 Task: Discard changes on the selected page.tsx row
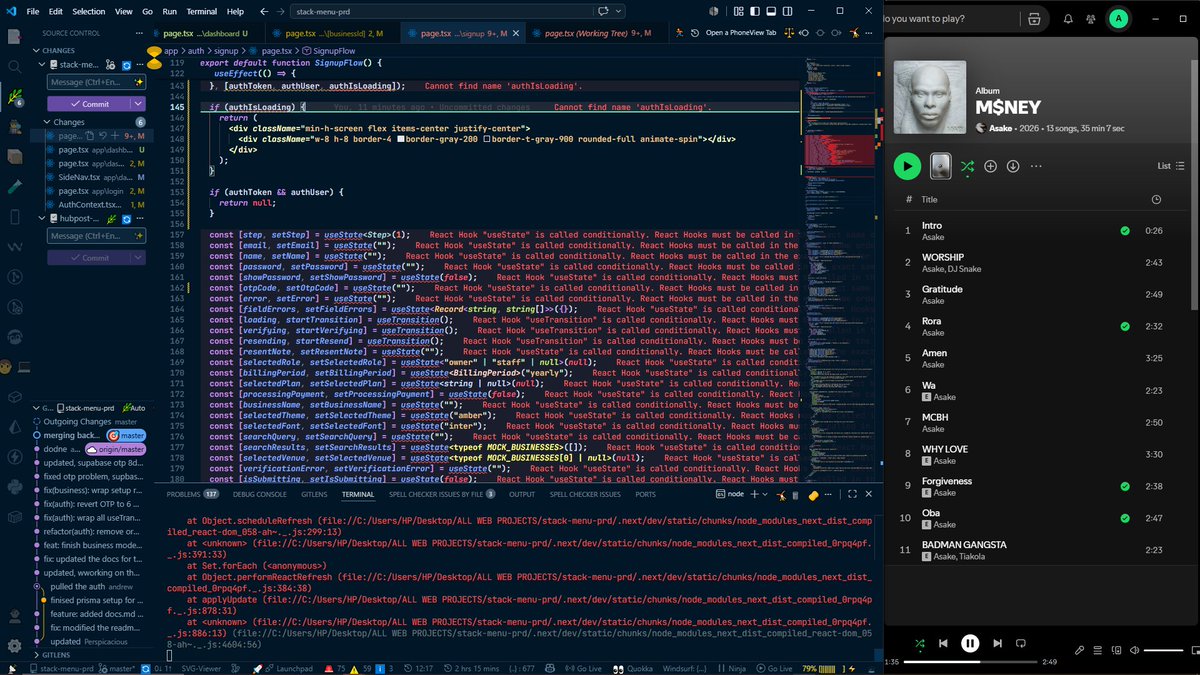(x=103, y=135)
